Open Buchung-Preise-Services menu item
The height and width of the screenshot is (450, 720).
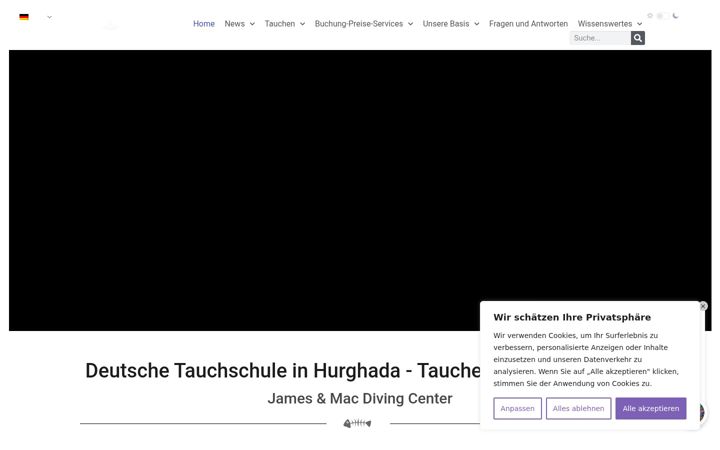[x=359, y=24]
